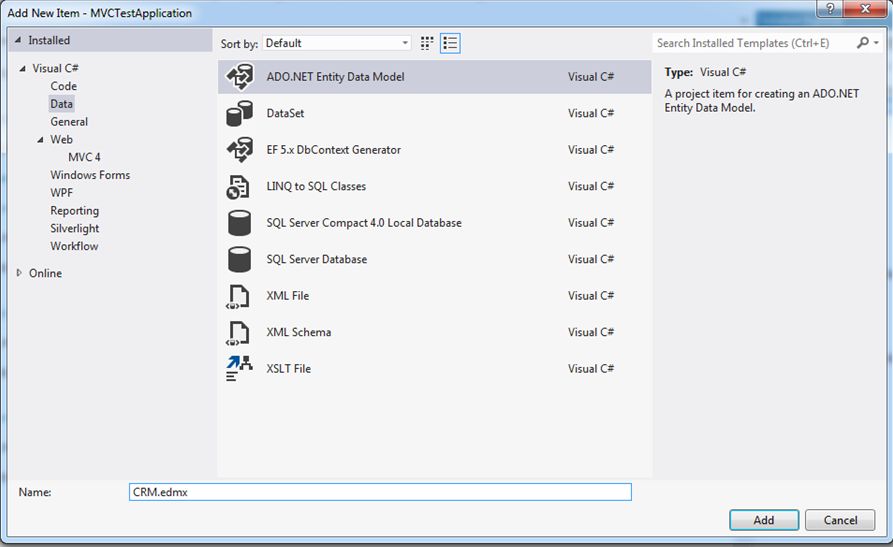Switch to small icons grid view
This screenshot has width=893, height=547.
428,43
